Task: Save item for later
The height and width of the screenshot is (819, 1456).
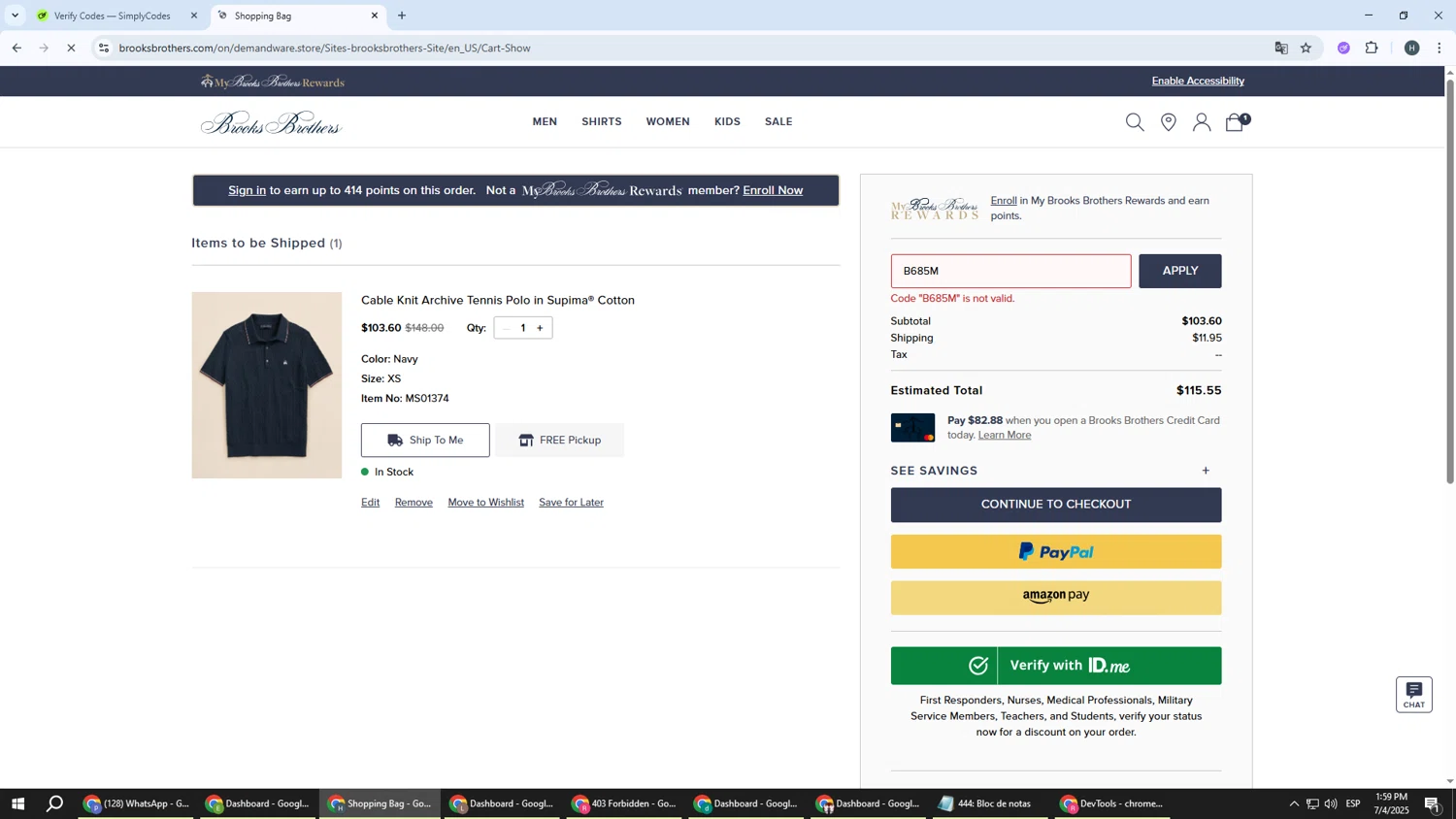Action: pyautogui.click(x=571, y=503)
